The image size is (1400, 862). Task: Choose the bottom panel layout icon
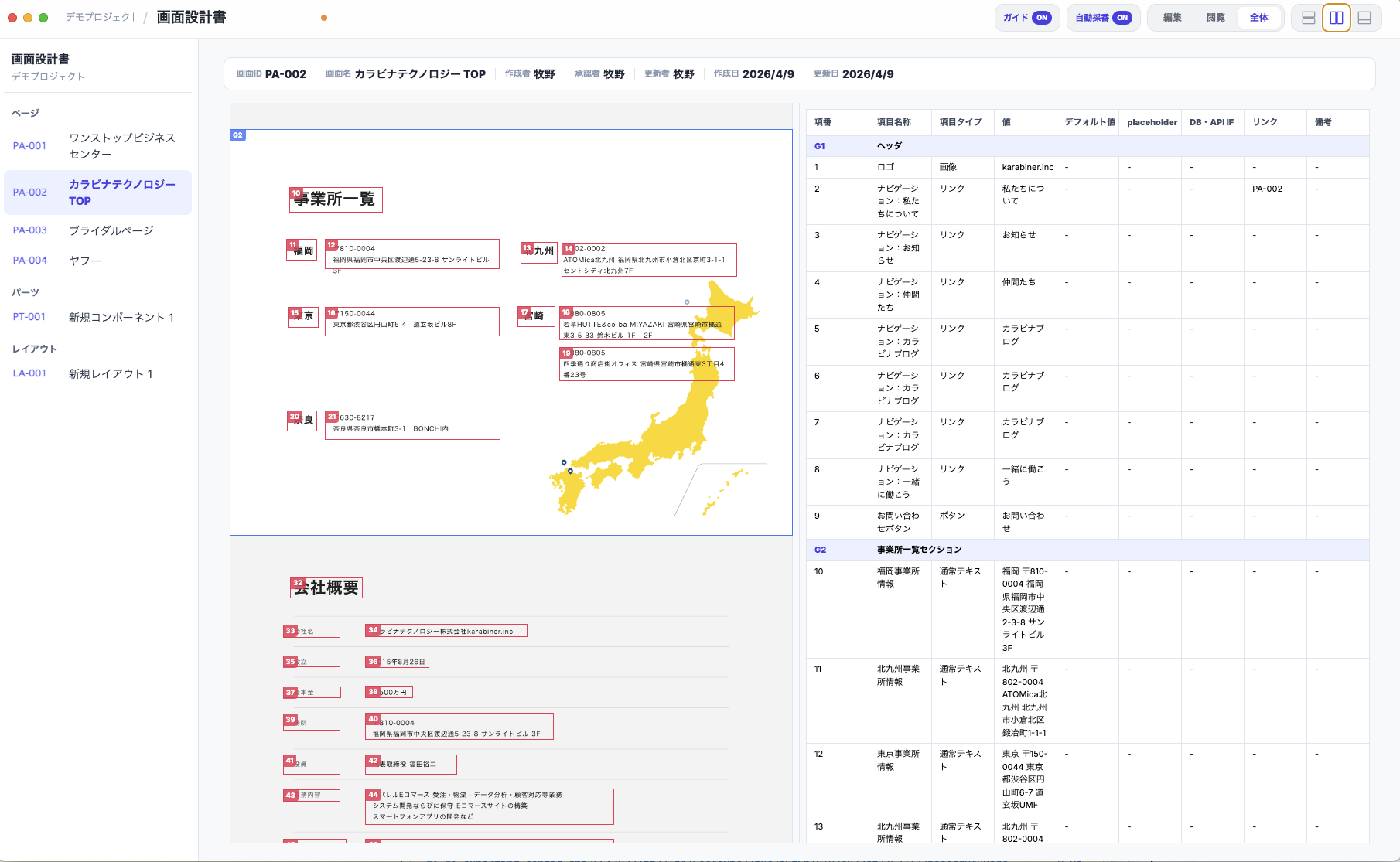(x=1364, y=18)
